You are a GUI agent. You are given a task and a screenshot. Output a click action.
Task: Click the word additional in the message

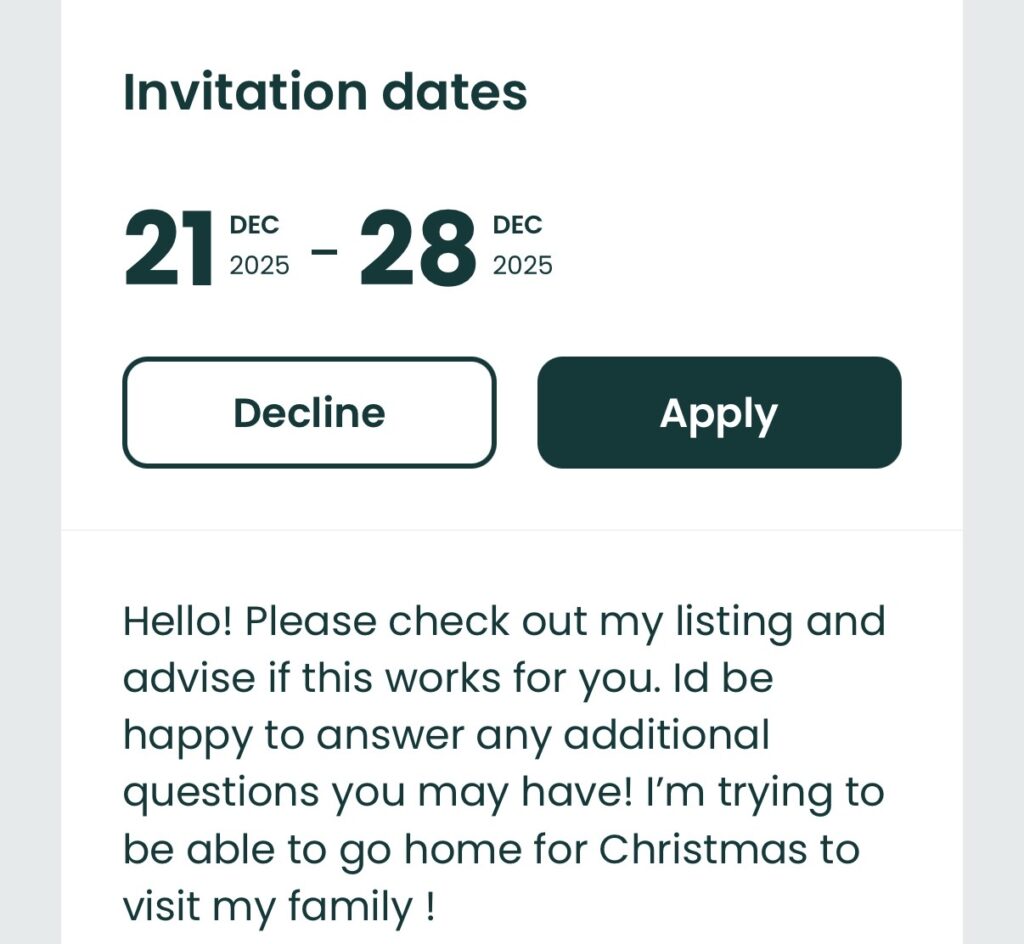click(x=666, y=736)
